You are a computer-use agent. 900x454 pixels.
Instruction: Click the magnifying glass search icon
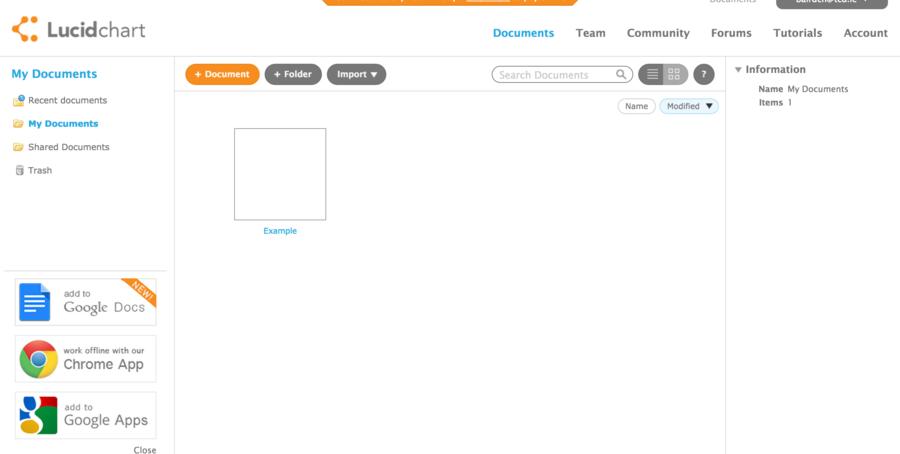(621, 75)
